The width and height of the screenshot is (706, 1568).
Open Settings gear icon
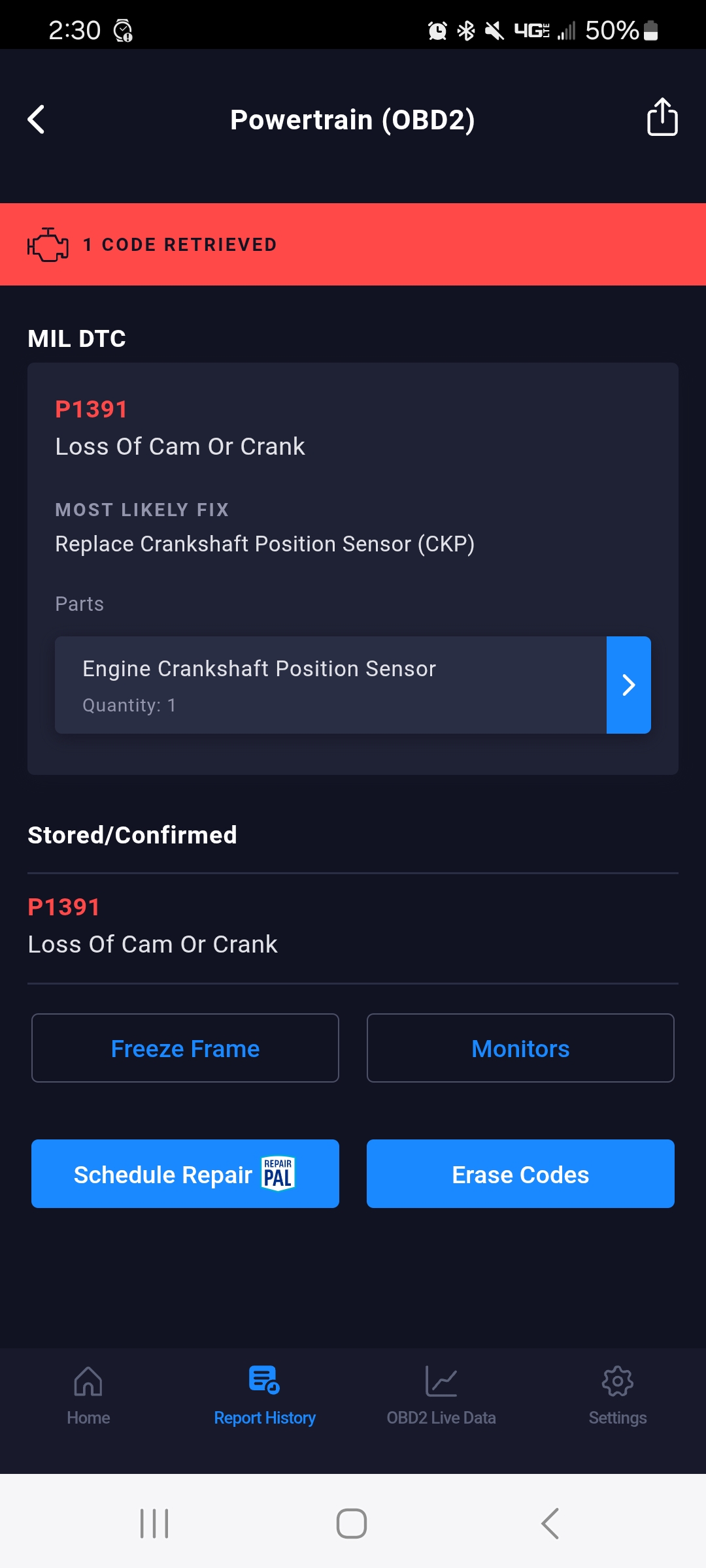click(x=617, y=1381)
